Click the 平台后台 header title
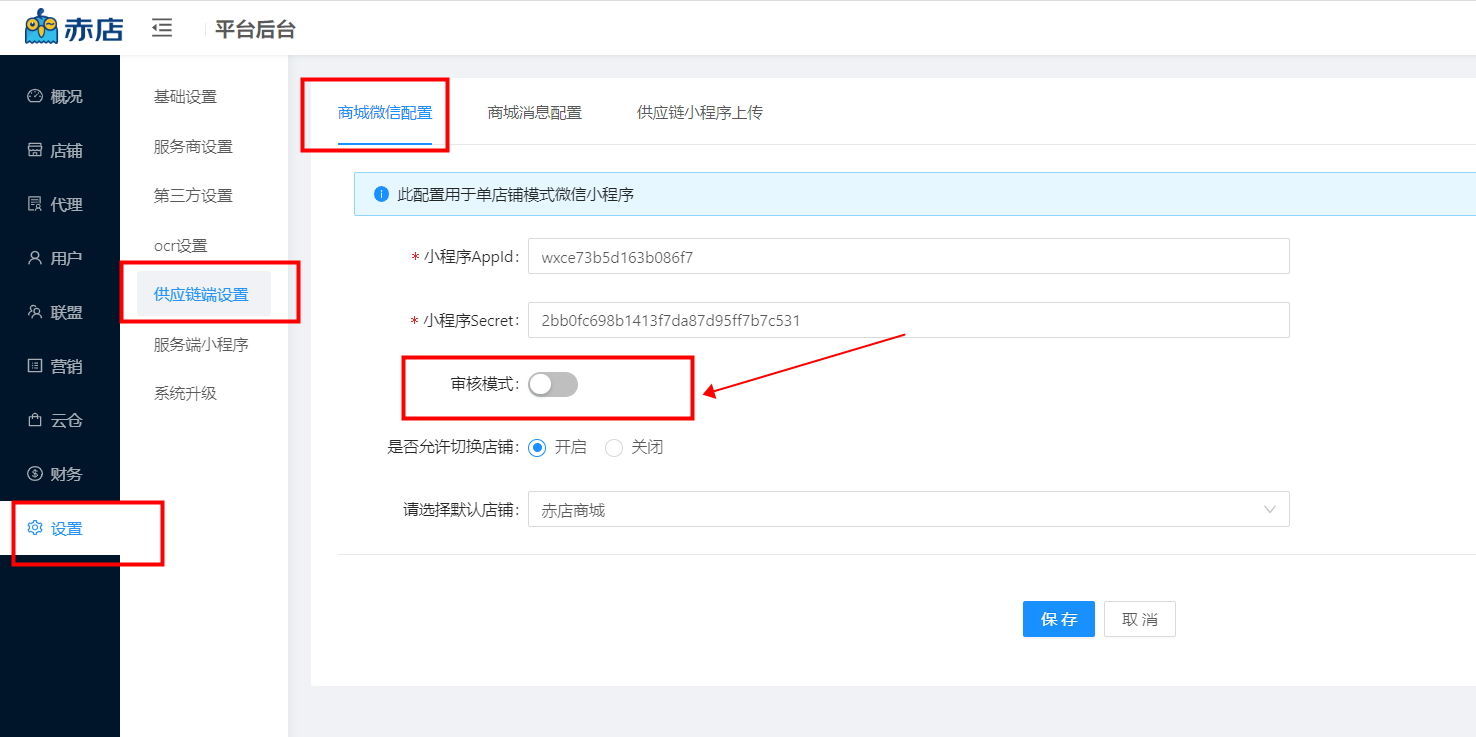The width and height of the screenshot is (1476, 737). pos(255,30)
